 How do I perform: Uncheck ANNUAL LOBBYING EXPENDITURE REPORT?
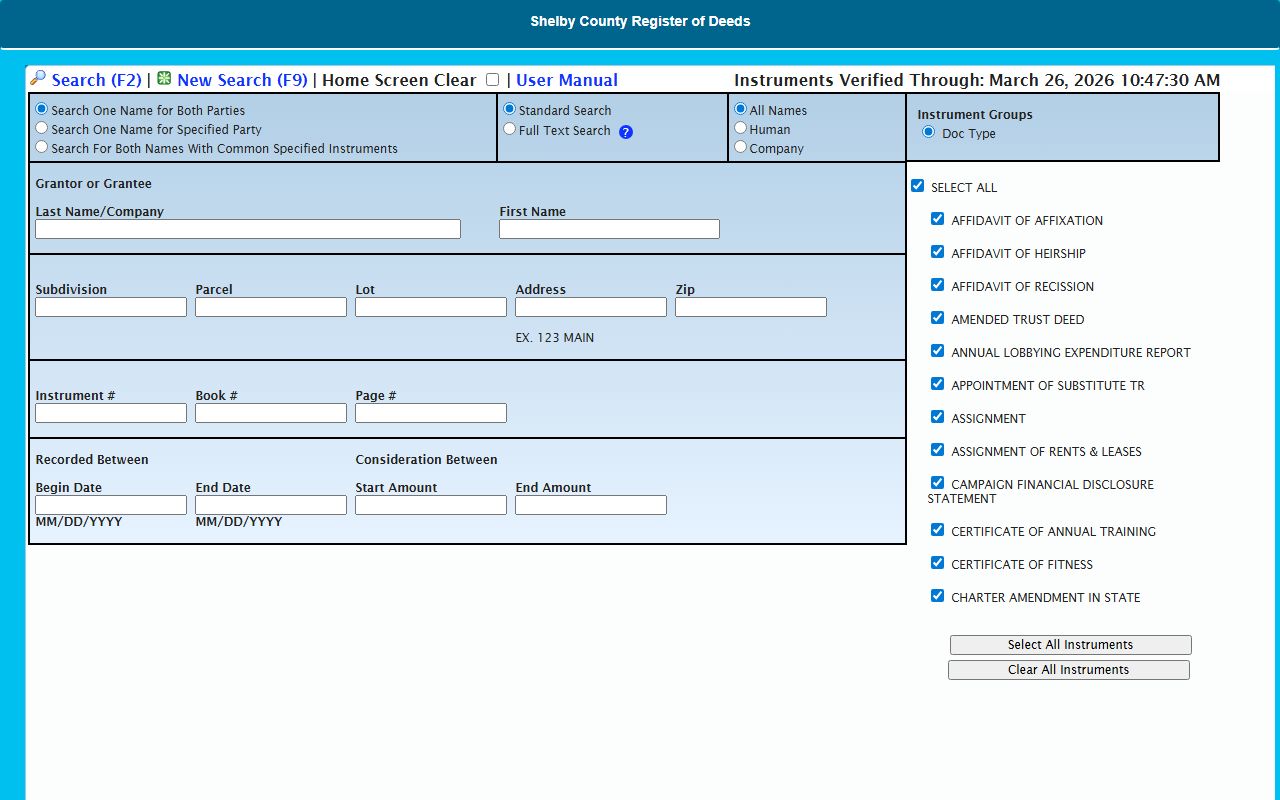[938, 351]
